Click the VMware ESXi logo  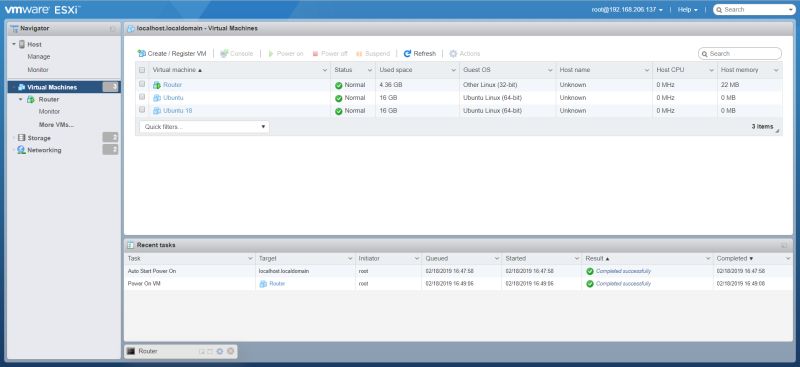click(x=42, y=9)
